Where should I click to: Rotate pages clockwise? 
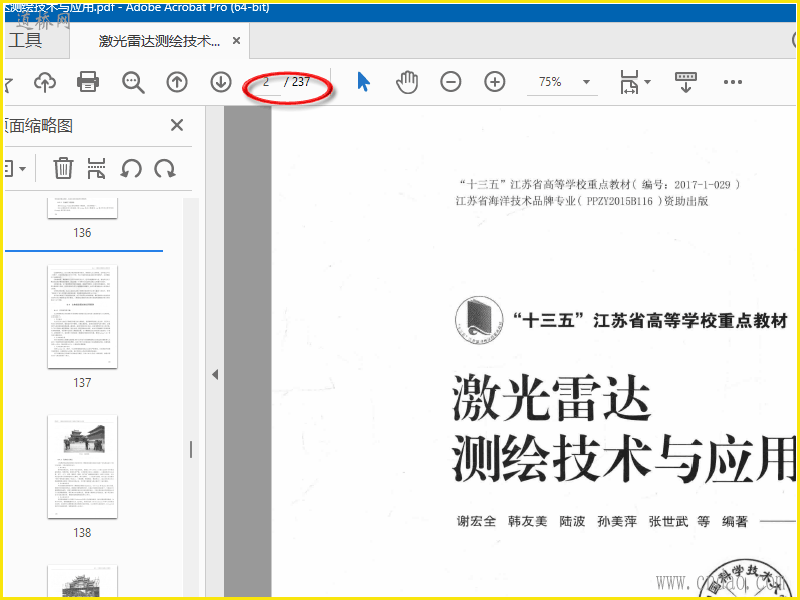pos(165,169)
